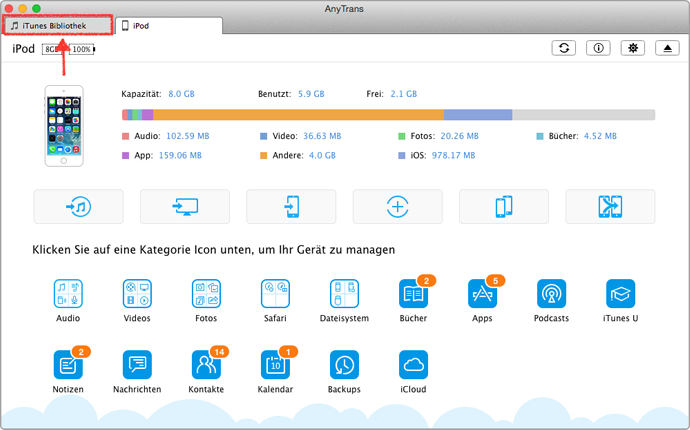
Task: Click the transfer content to computer shortcut
Action: click(x=185, y=206)
